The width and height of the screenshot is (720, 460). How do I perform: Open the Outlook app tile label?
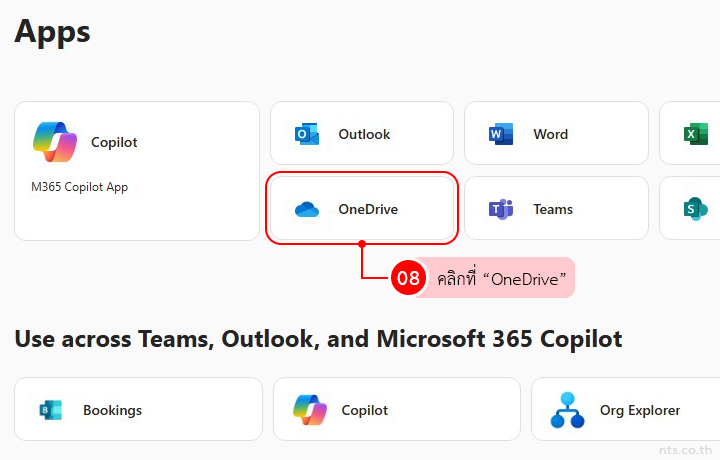point(364,134)
